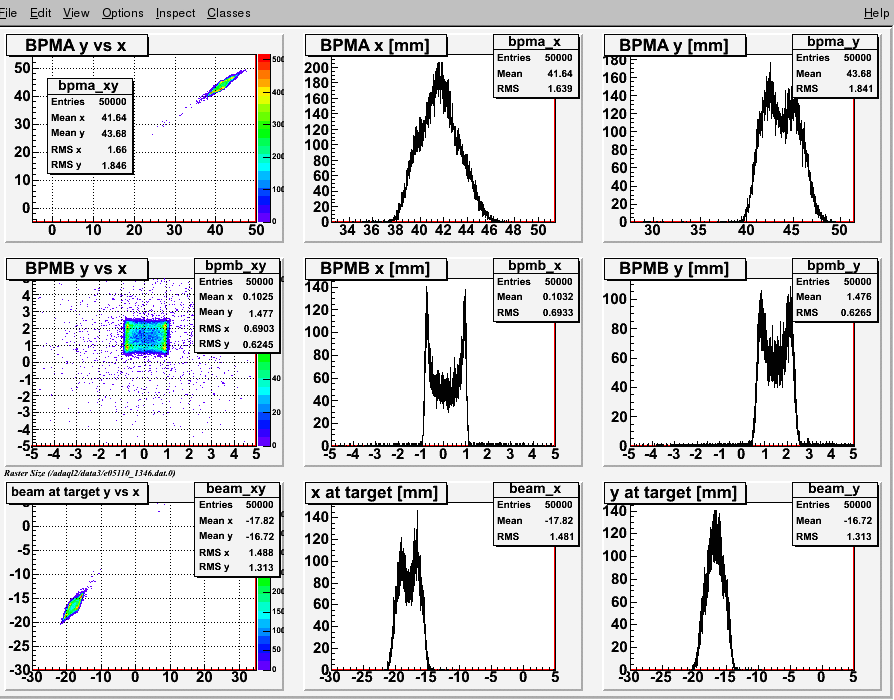Click the BPMA color palette scale
This screenshot has width=894, height=700.
point(264,138)
